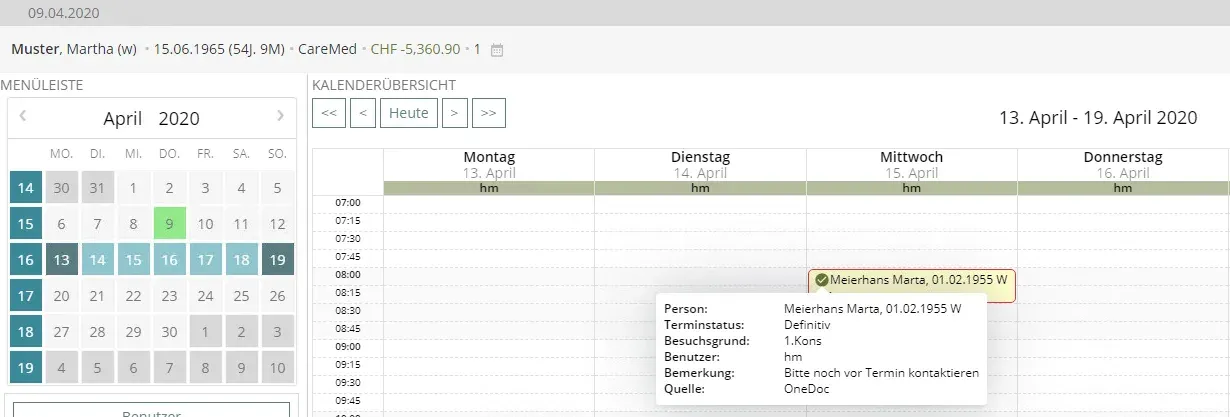Pick April 12 in mini calendar

pos(278,224)
